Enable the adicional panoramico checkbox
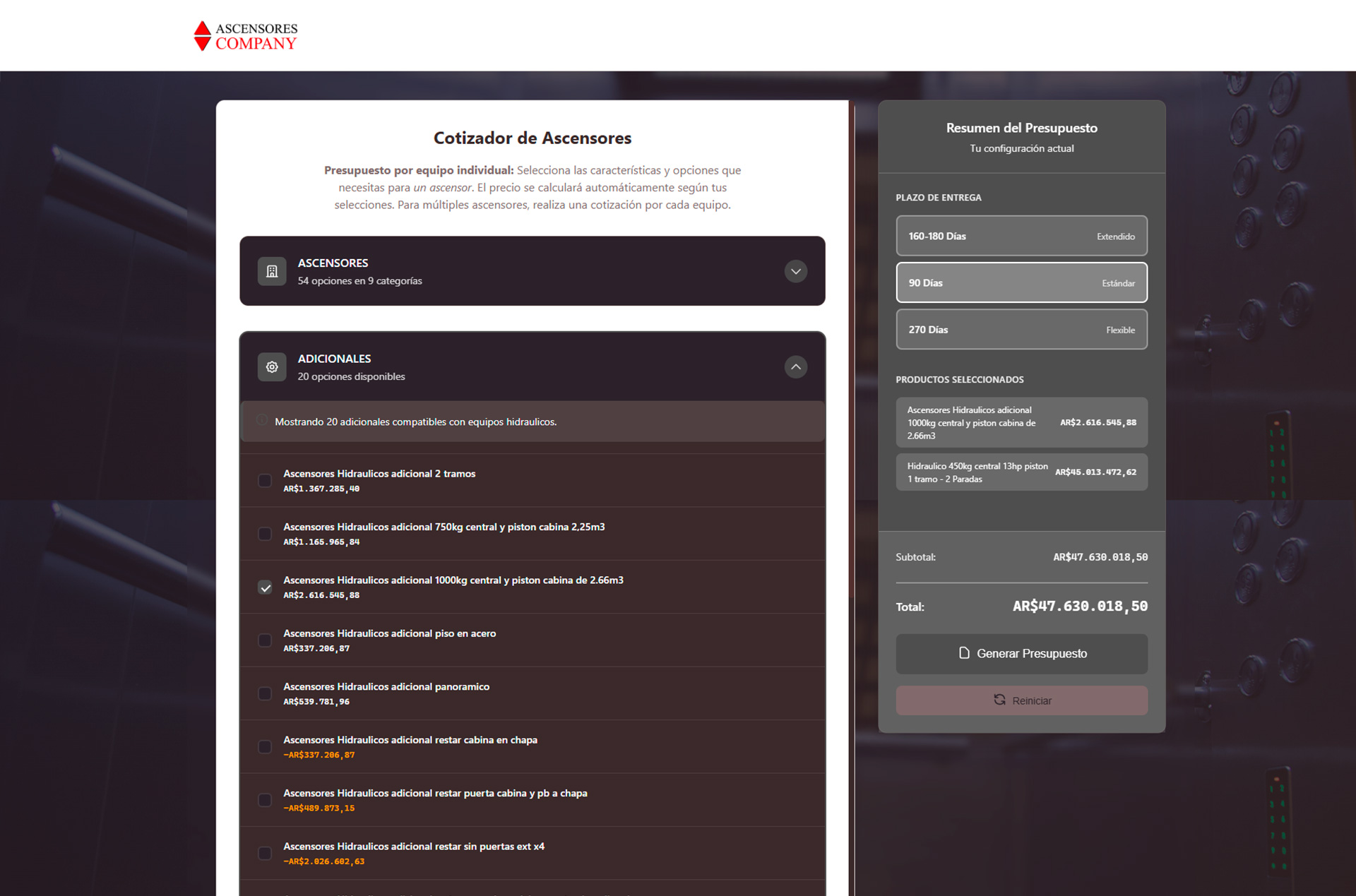The height and width of the screenshot is (896, 1356). (265, 694)
